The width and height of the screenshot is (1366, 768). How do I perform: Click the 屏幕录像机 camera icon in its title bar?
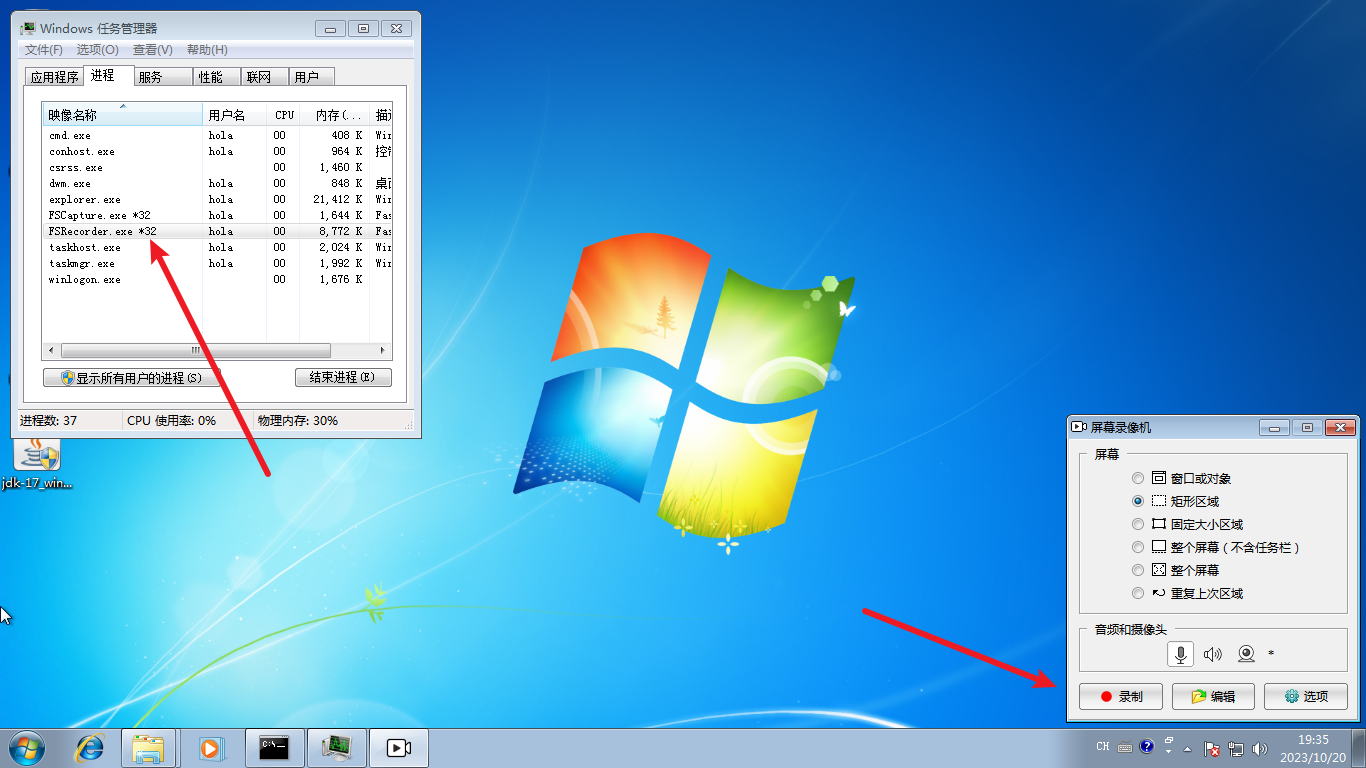tap(1078, 427)
